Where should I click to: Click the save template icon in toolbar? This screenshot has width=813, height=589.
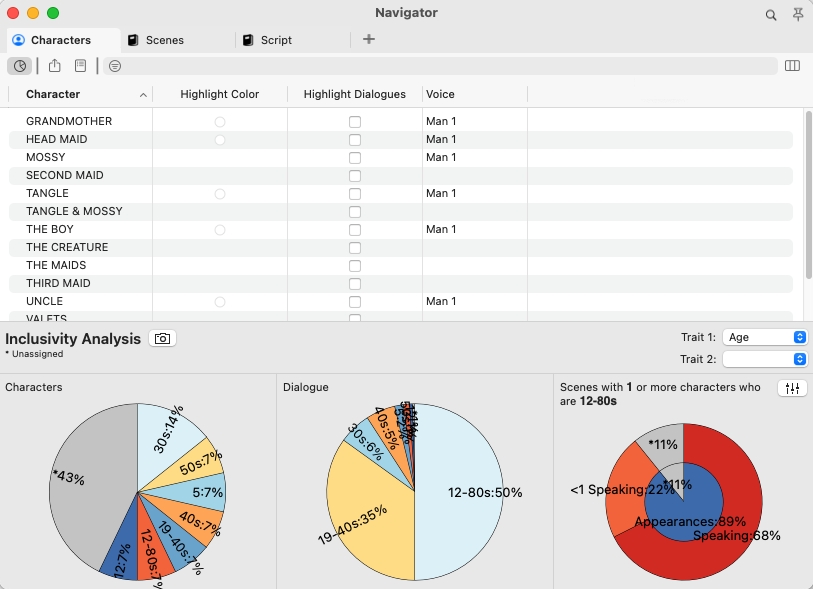[80, 66]
